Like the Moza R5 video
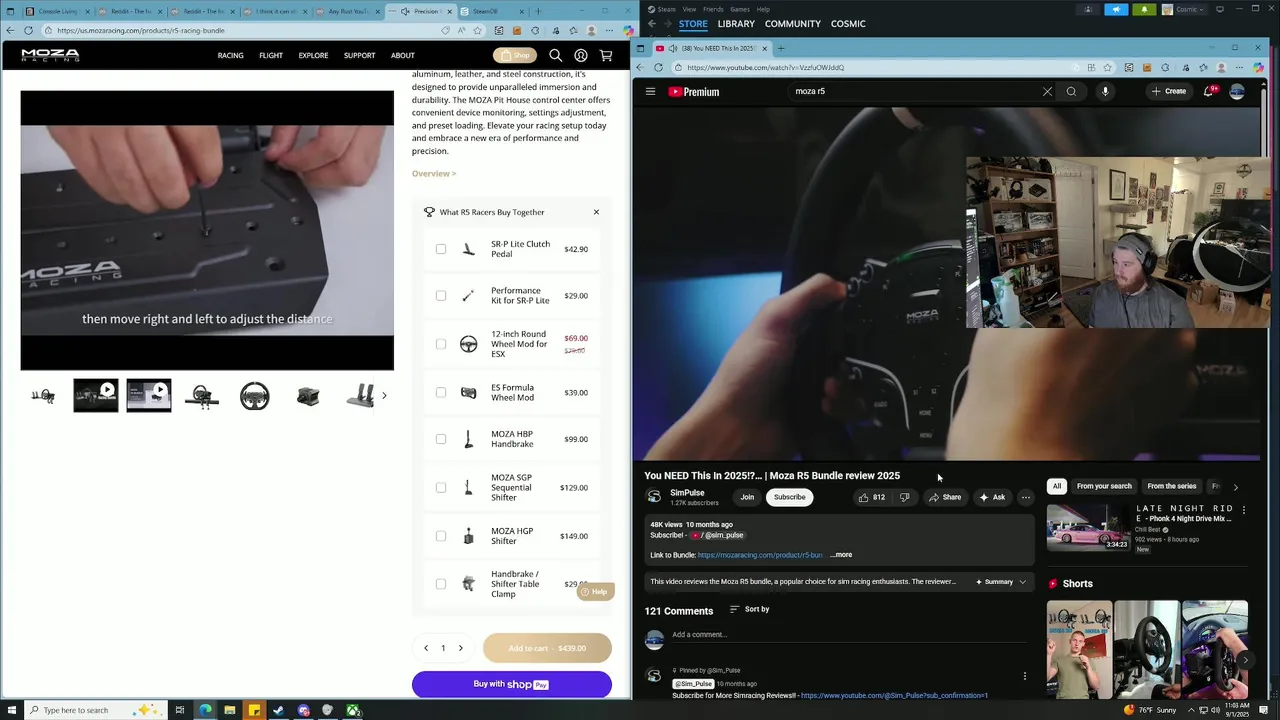Screen dimensions: 1280x720 pyautogui.click(x=870, y=497)
